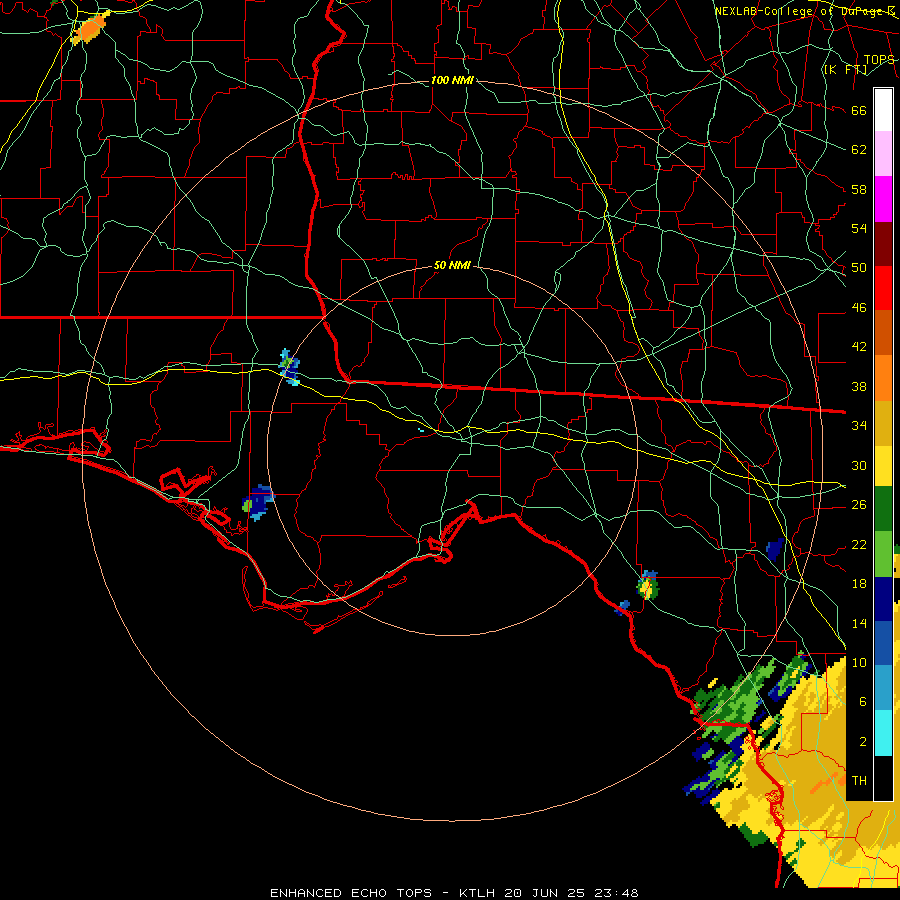Click the magenta legend swatch
This screenshot has height=900, width=900.
coord(883,199)
